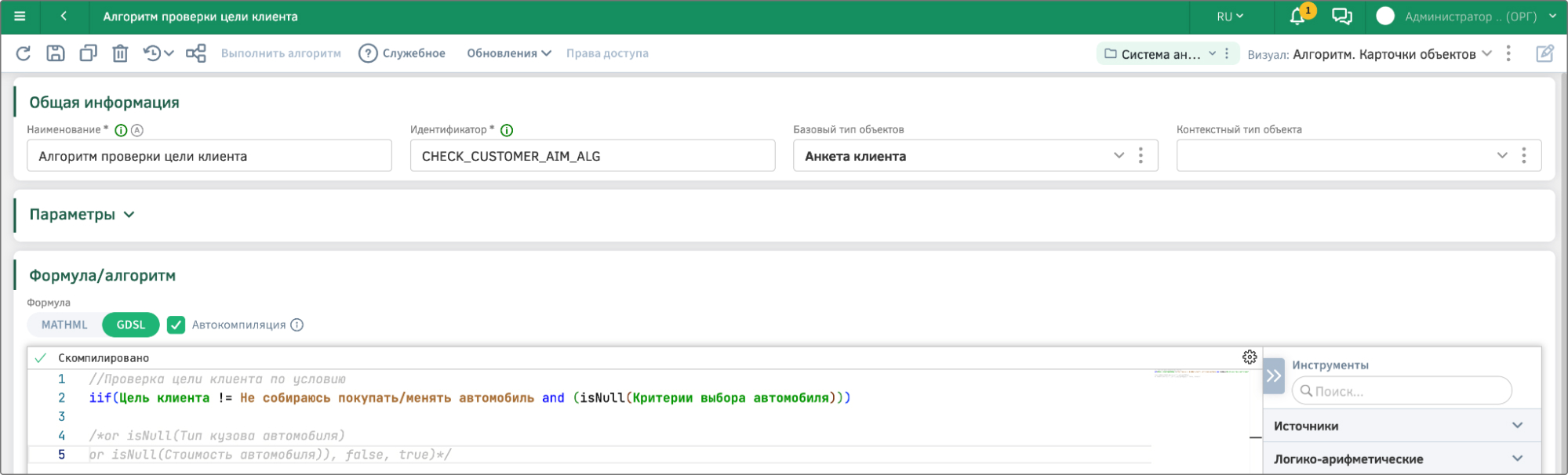
Task: Open notifications bell icon
Action: tap(1297, 16)
